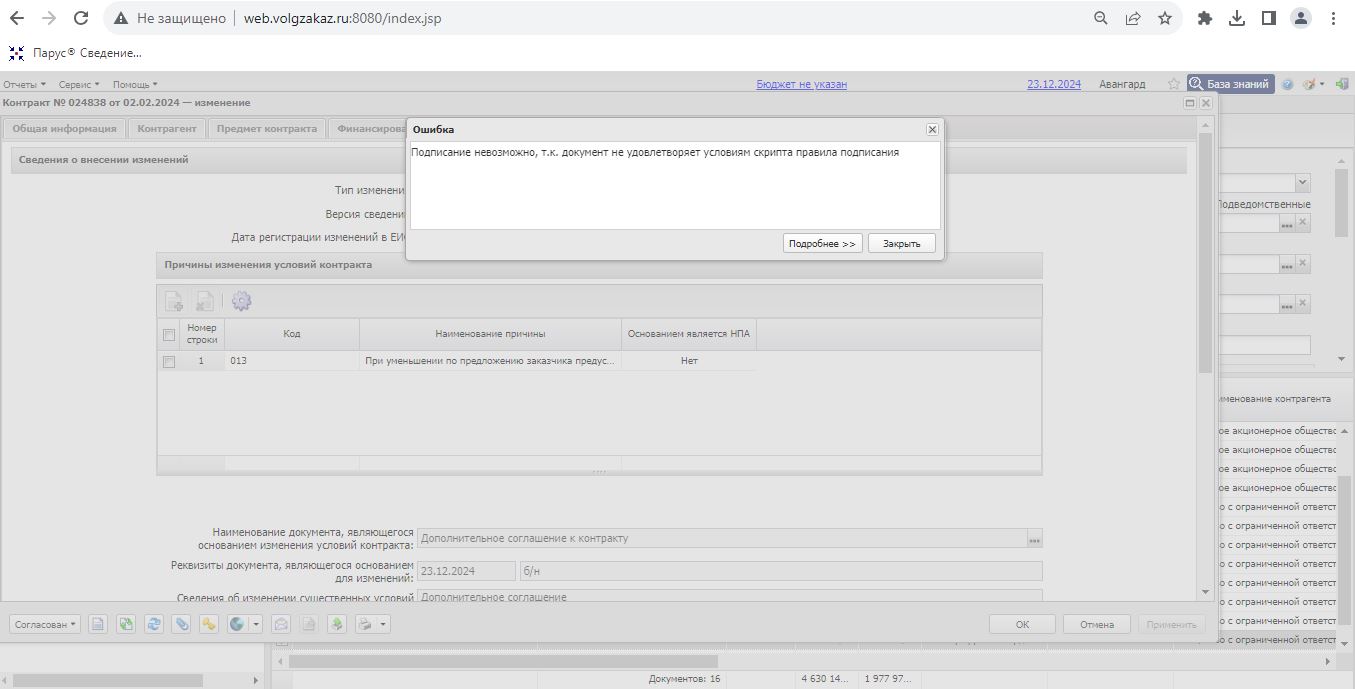Click the Подробнее >> button in error dialog
This screenshot has height=689, width=1355.
[822, 244]
